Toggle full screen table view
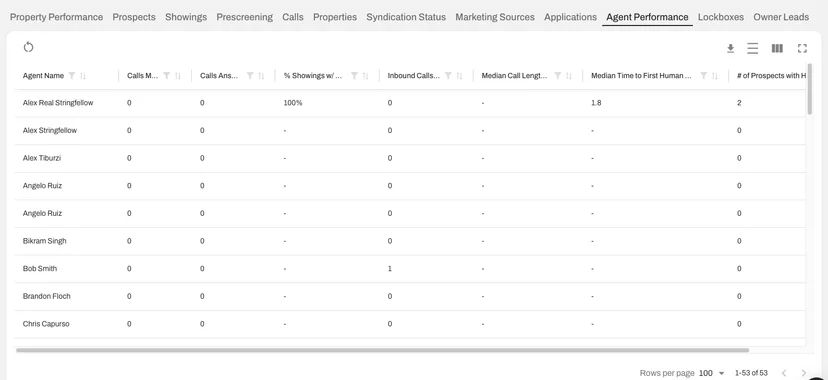The image size is (828, 380). [802, 49]
